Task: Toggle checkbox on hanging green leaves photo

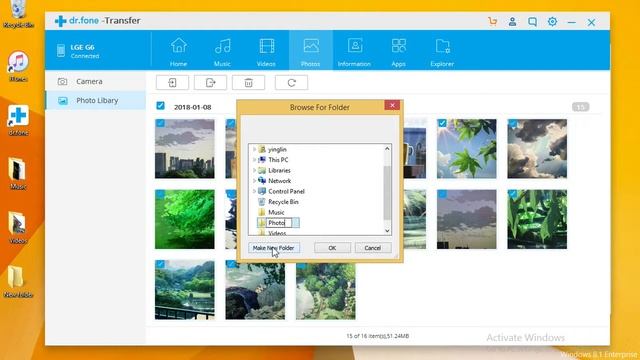Action: pos(513,193)
